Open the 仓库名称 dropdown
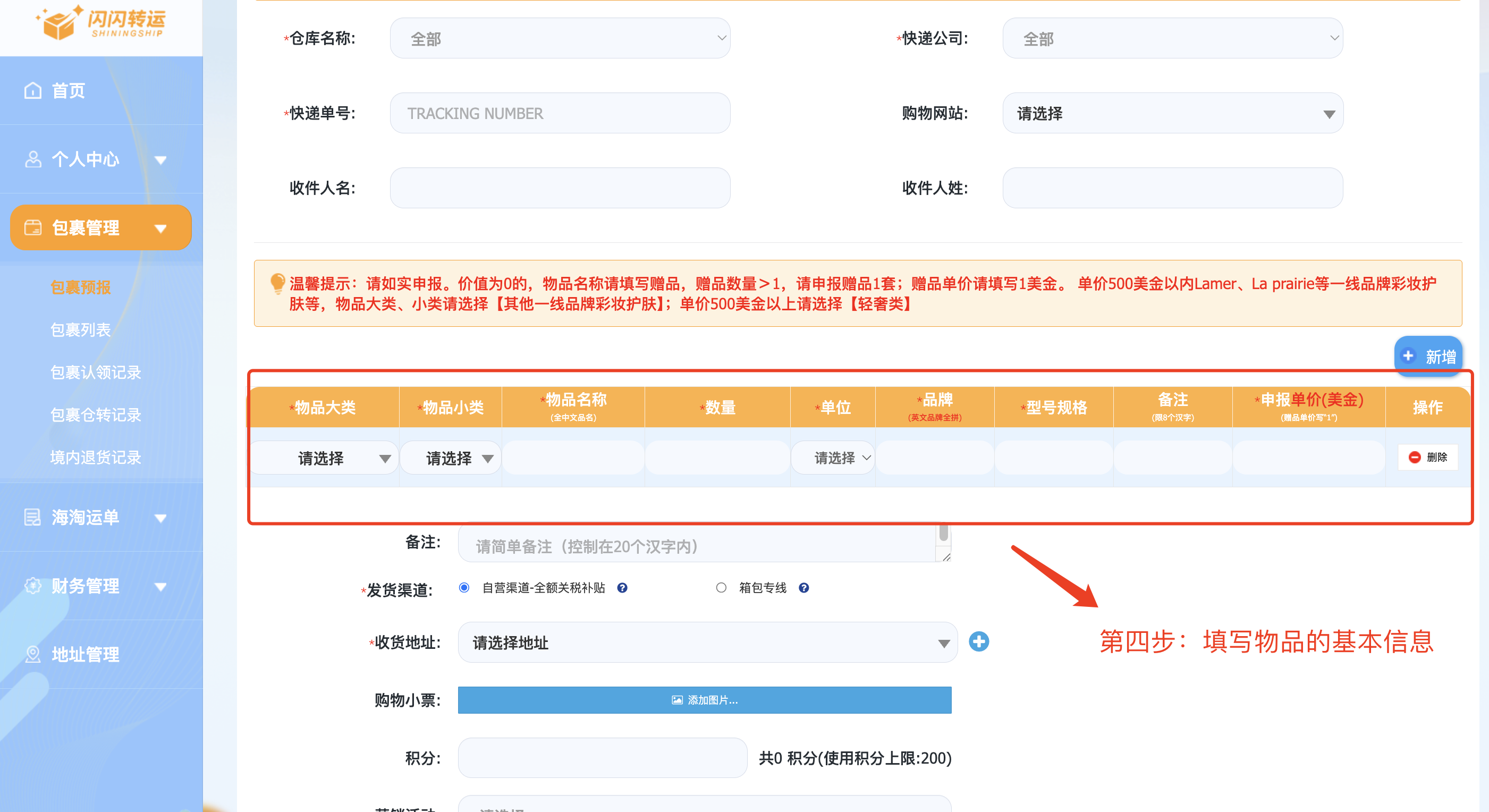Screen dimensions: 1489x812 pos(560,39)
